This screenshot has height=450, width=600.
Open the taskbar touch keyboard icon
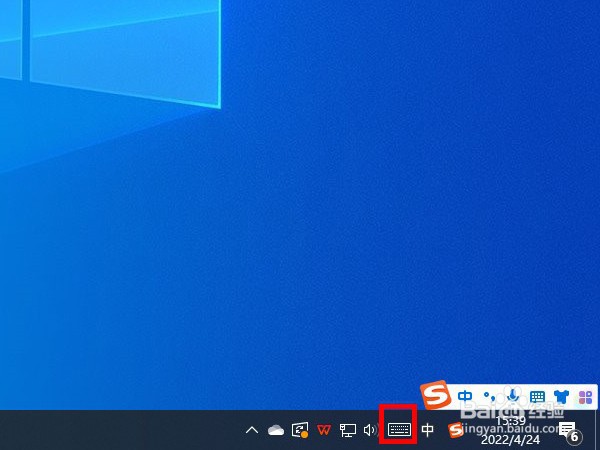pyautogui.click(x=399, y=430)
